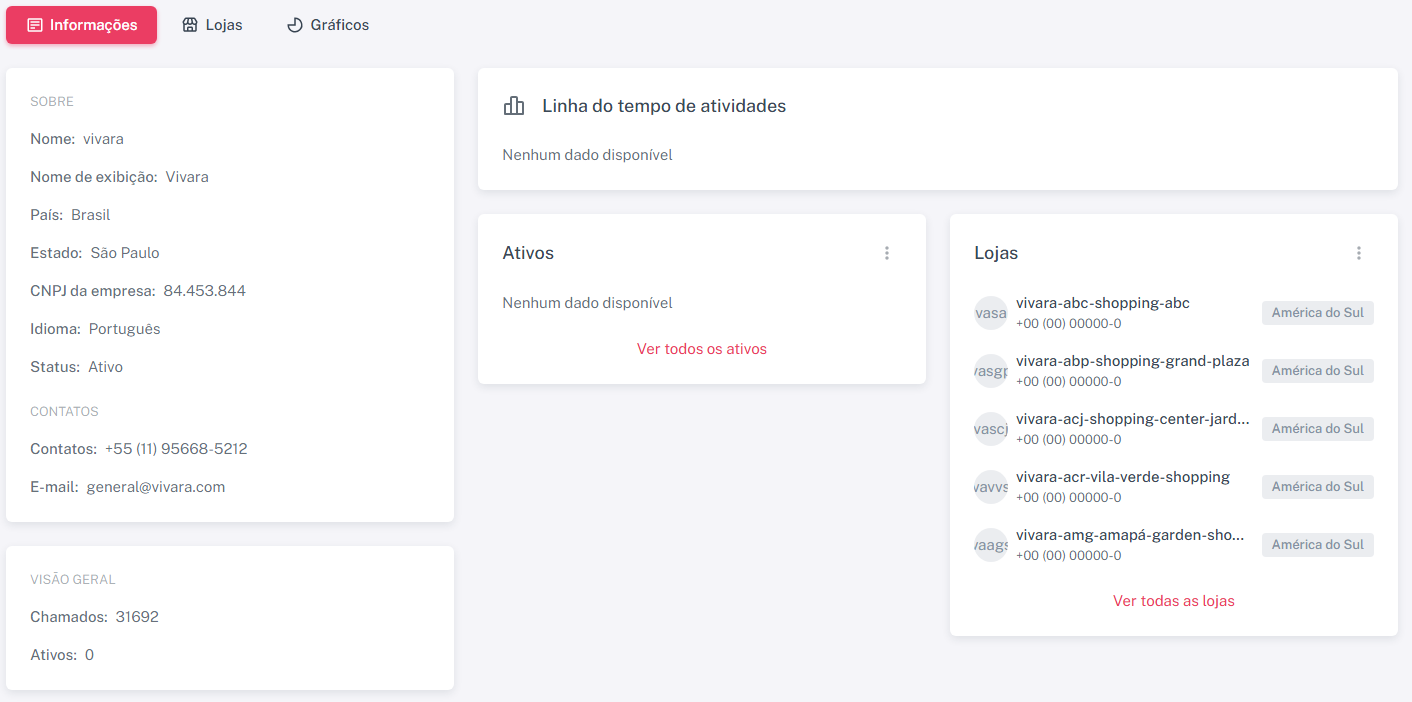Screen dimensions: 1412x702
Task: Click the Nome value vivara
Action: 104,139
